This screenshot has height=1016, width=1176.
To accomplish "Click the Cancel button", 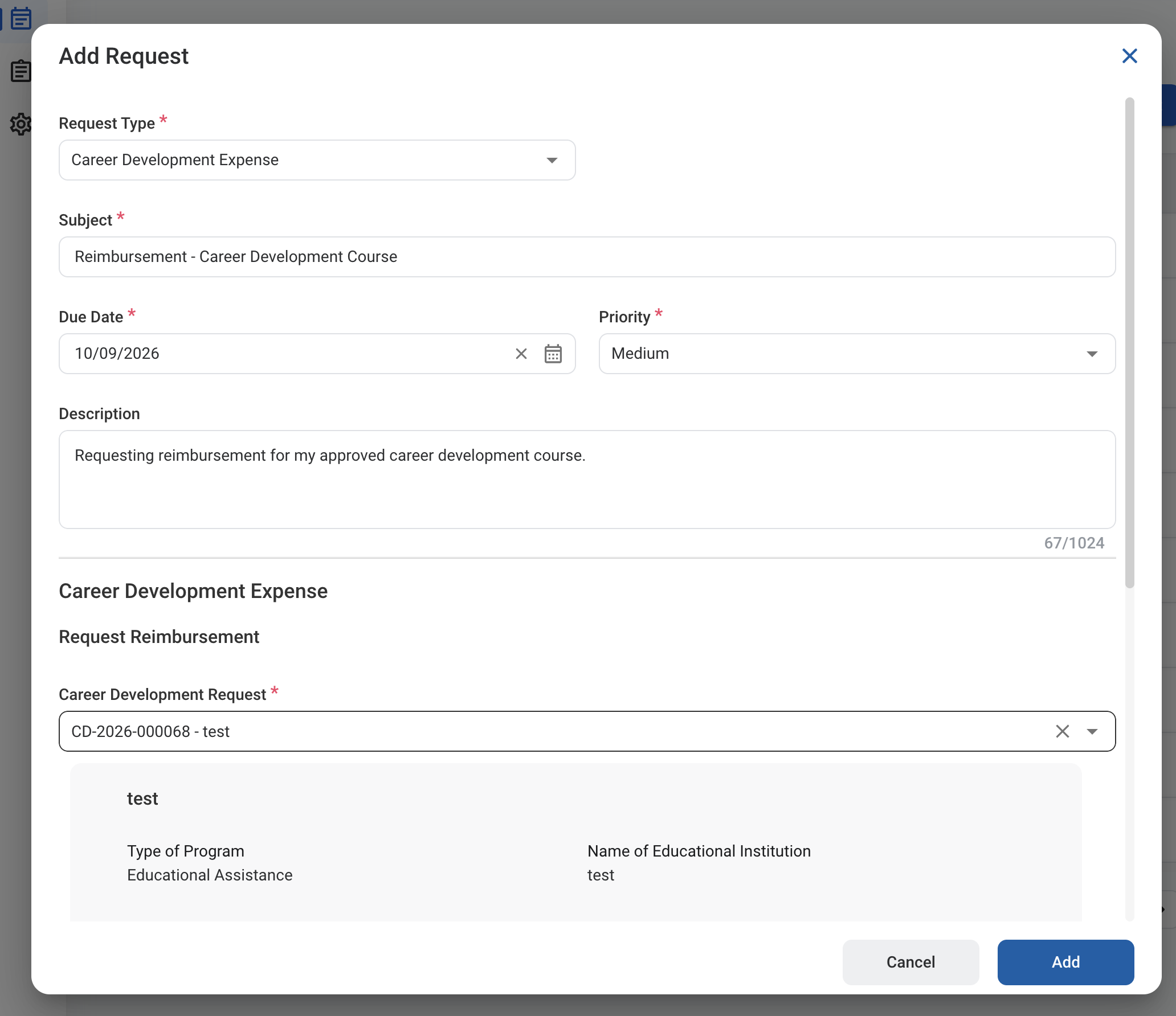I will 910,962.
